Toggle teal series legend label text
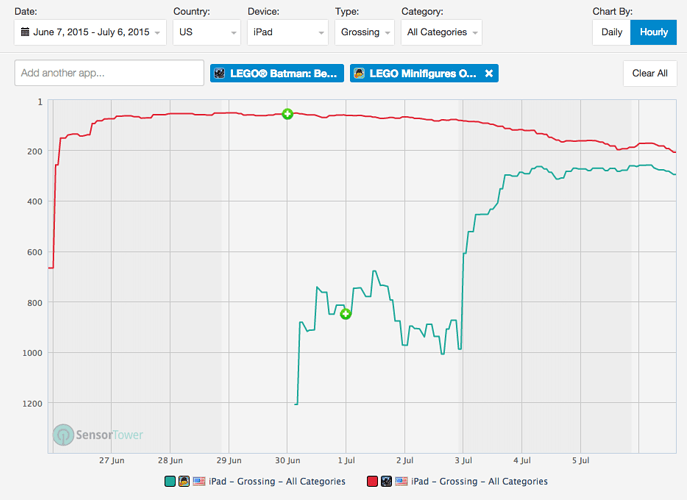Screen dimensions: 687x500 point(277,481)
